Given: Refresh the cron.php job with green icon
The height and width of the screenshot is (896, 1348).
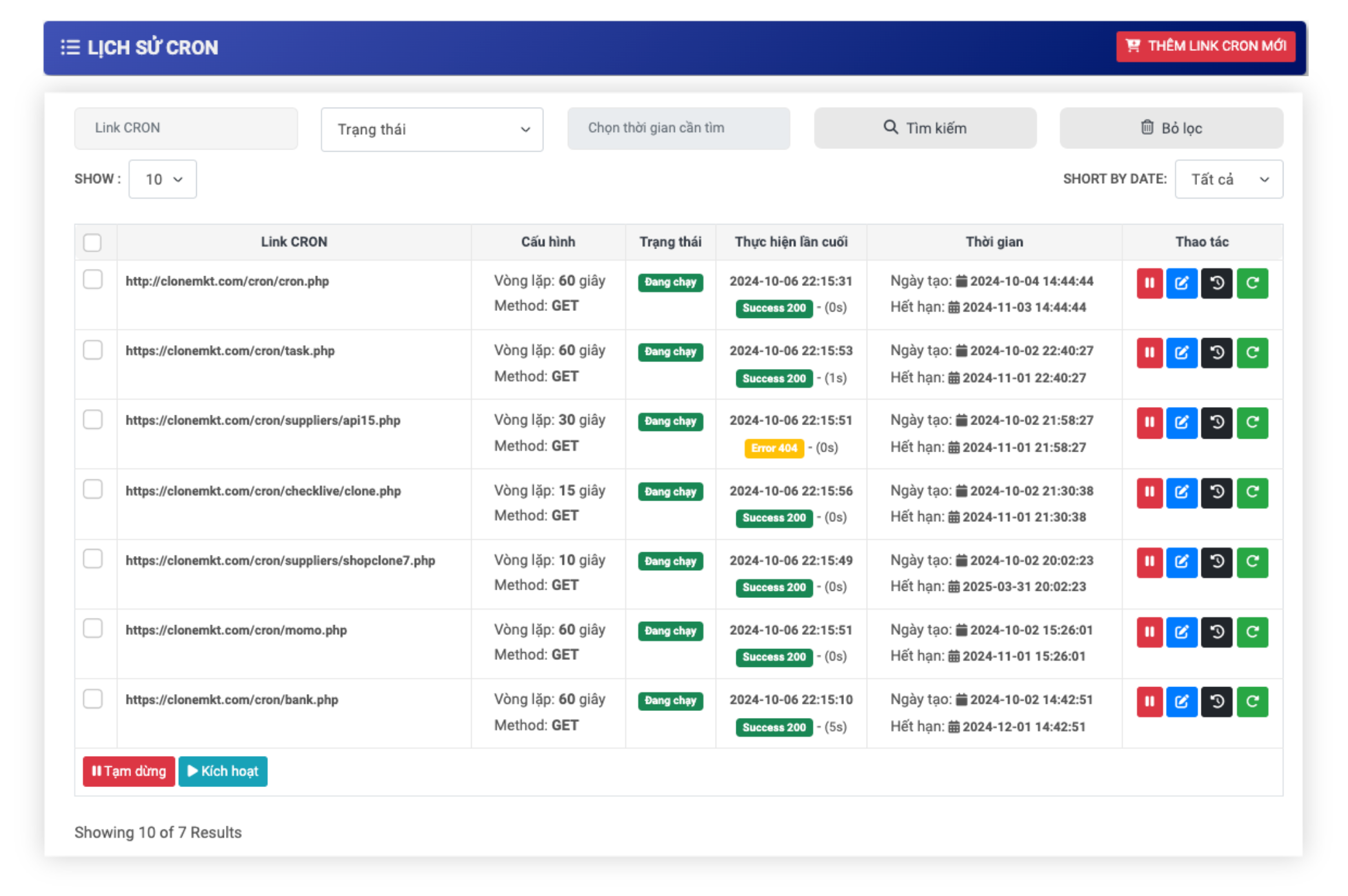Looking at the screenshot, I should click(x=1252, y=283).
